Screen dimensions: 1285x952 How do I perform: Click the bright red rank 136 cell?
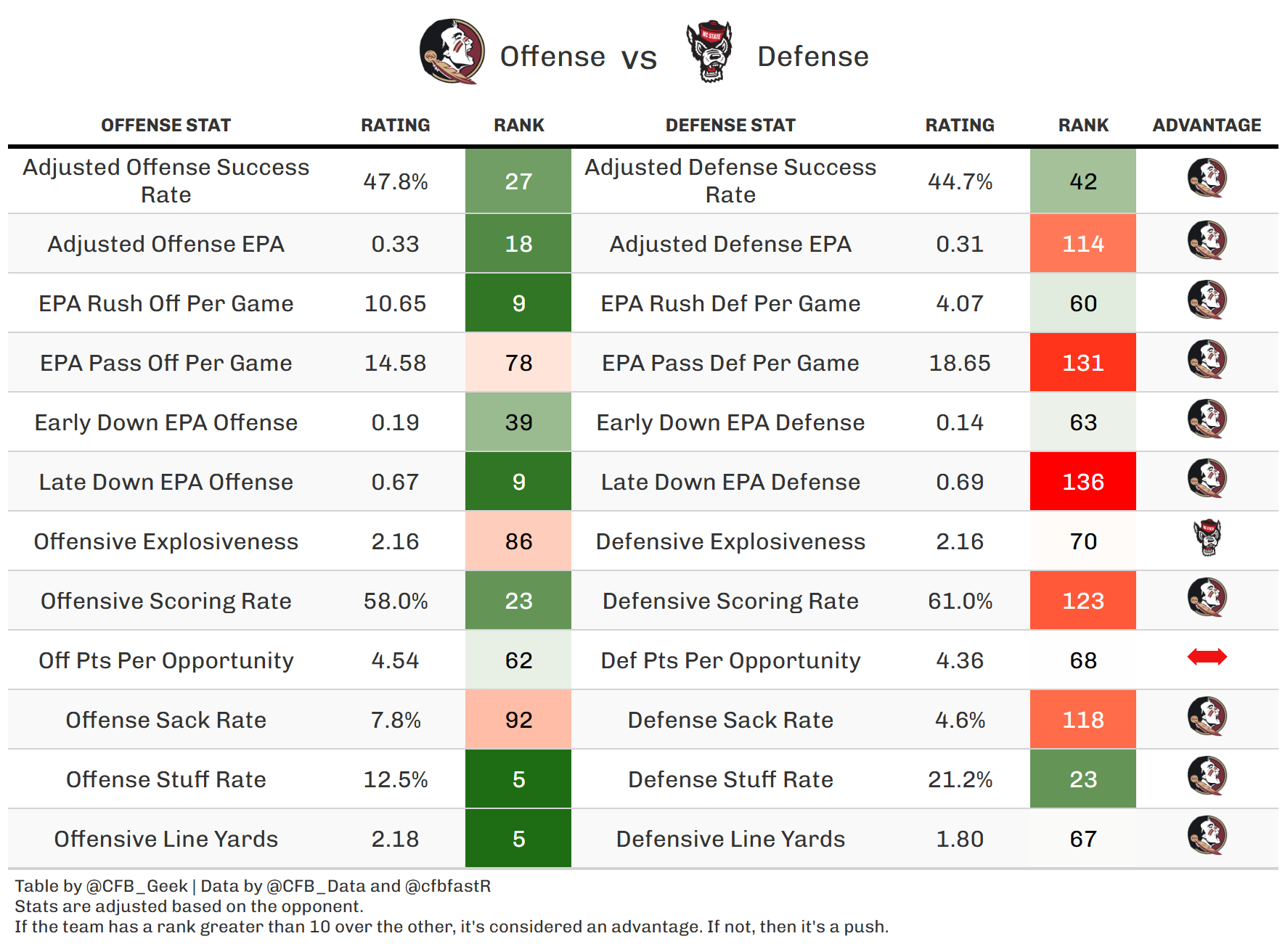tap(1082, 482)
